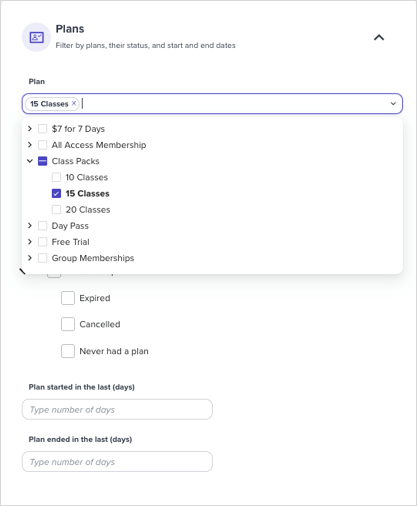
Task: Click the Plan started in the last field
Action: [x=117, y=409]
